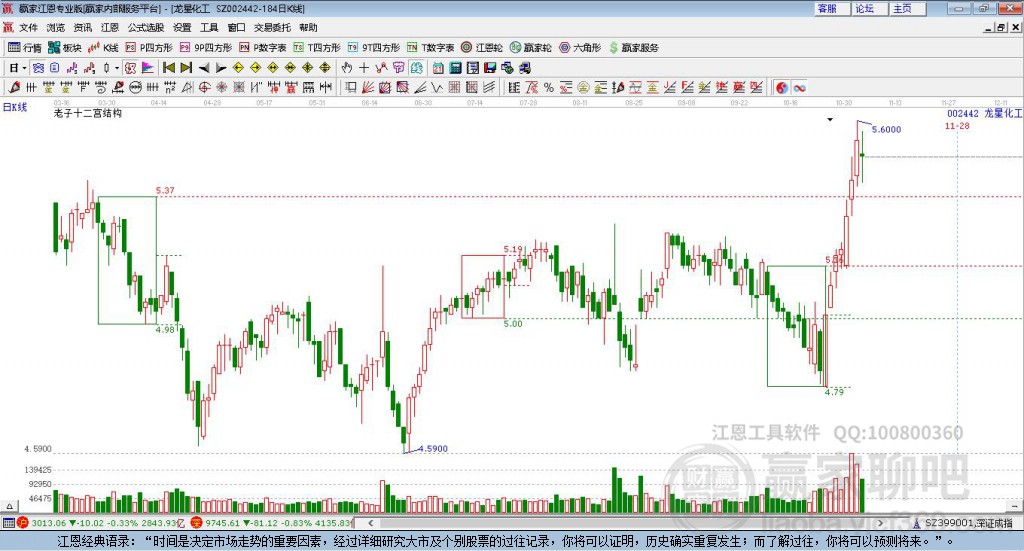
Task: Click horizontal scrollbar right arrow
Action: click(x=880, y=523)
